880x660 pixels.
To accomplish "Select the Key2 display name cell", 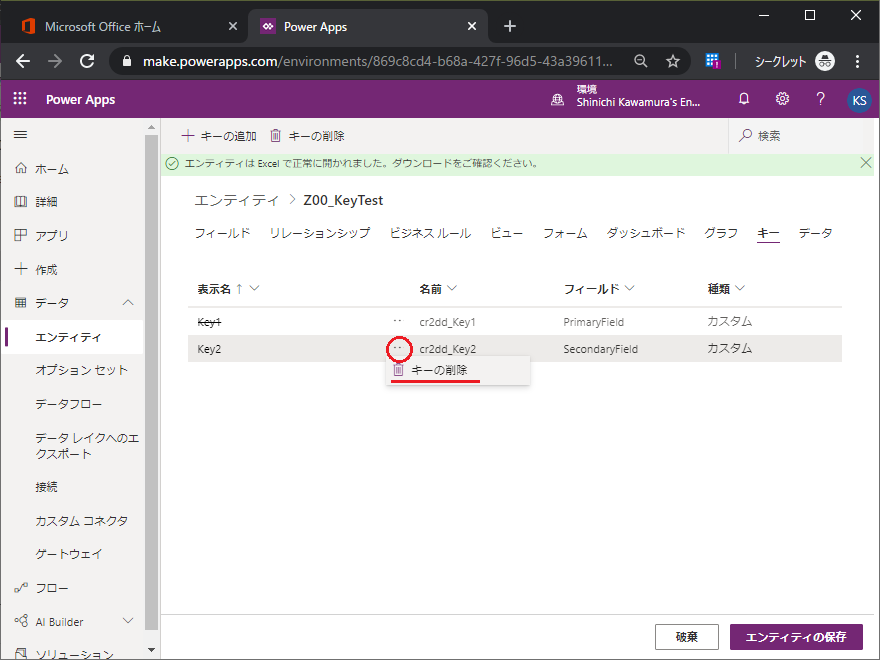I will click(x=209, y=349).
